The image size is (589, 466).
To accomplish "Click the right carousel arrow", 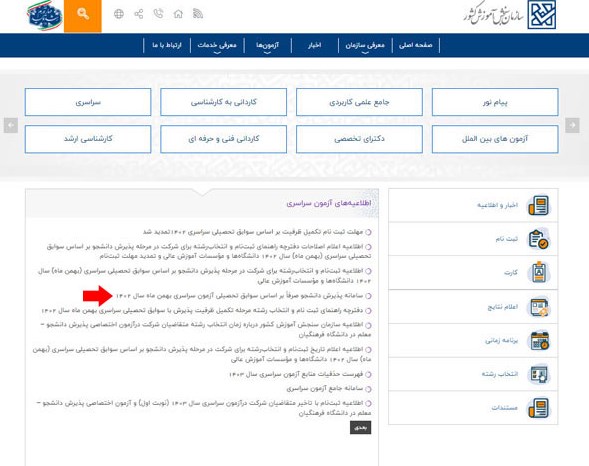I will coord(572,125).
